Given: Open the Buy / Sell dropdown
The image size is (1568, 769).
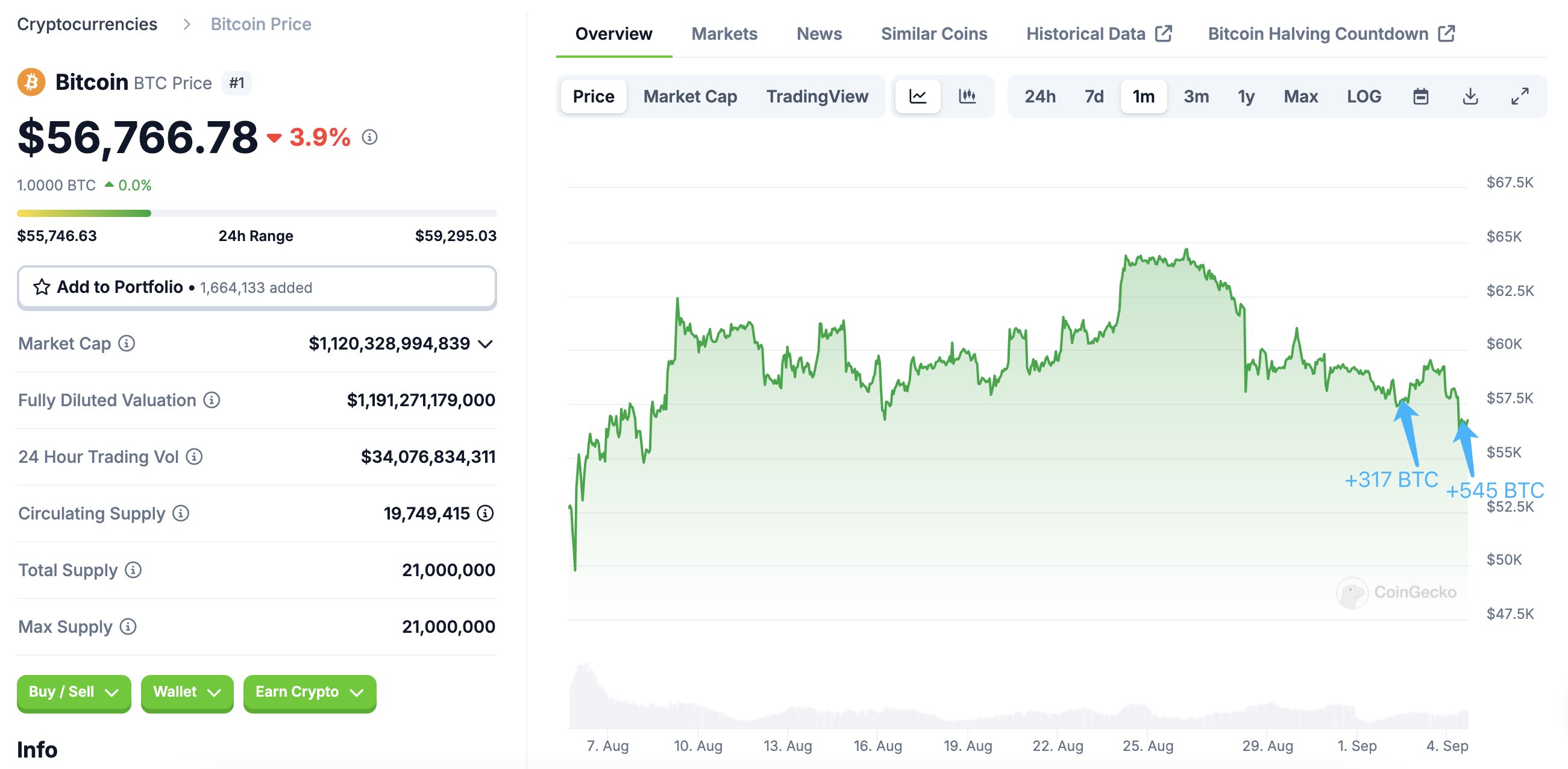Looking at the screenshot, I should tap(74, 692).
